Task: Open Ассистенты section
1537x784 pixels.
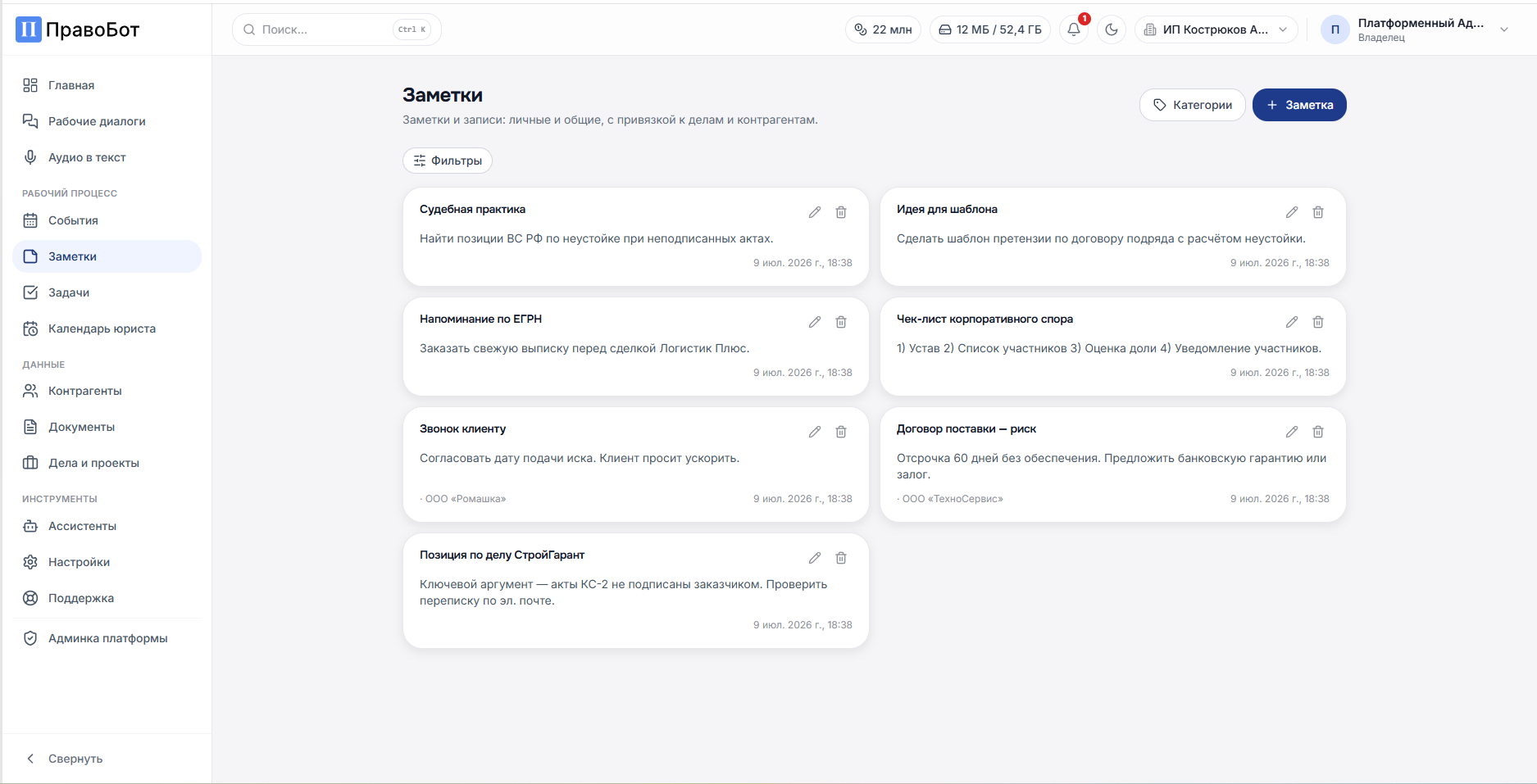Action: (107, 526)
